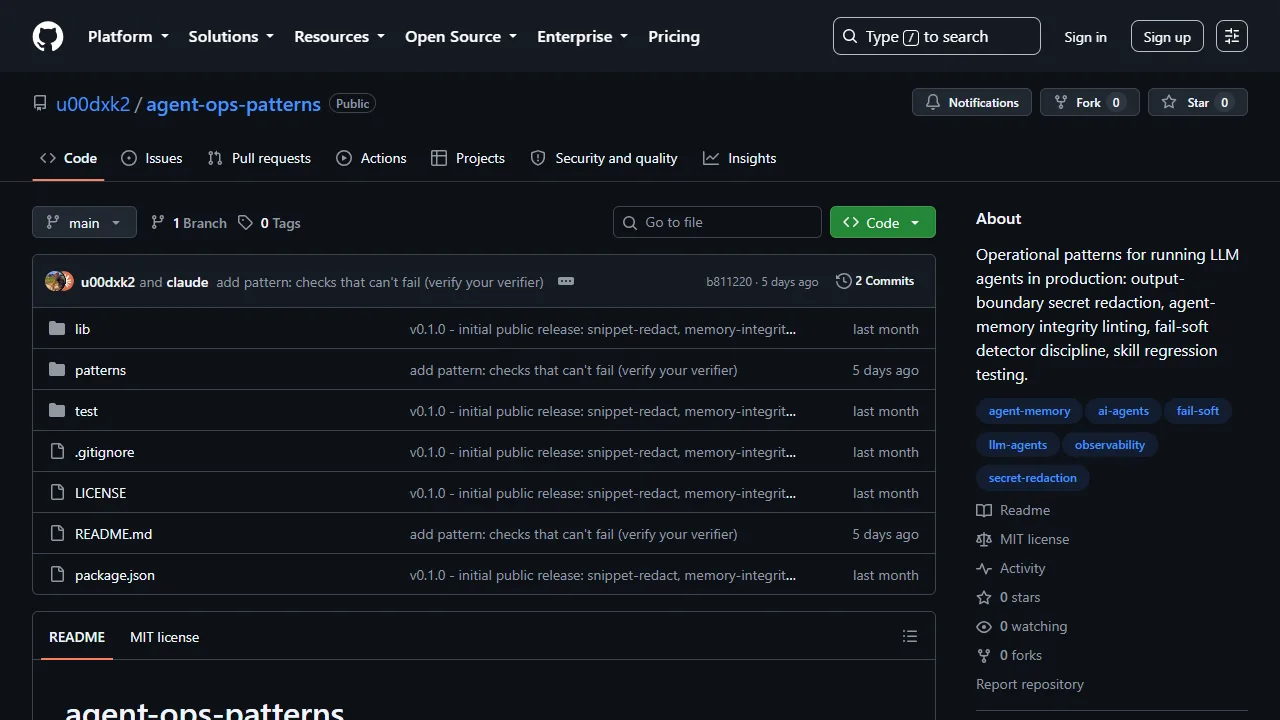Click the star icon beside 0 stars
Image resolution: width=1280 pixels, height=720 pixels.
pyautogui.click(x=984, y=597)
